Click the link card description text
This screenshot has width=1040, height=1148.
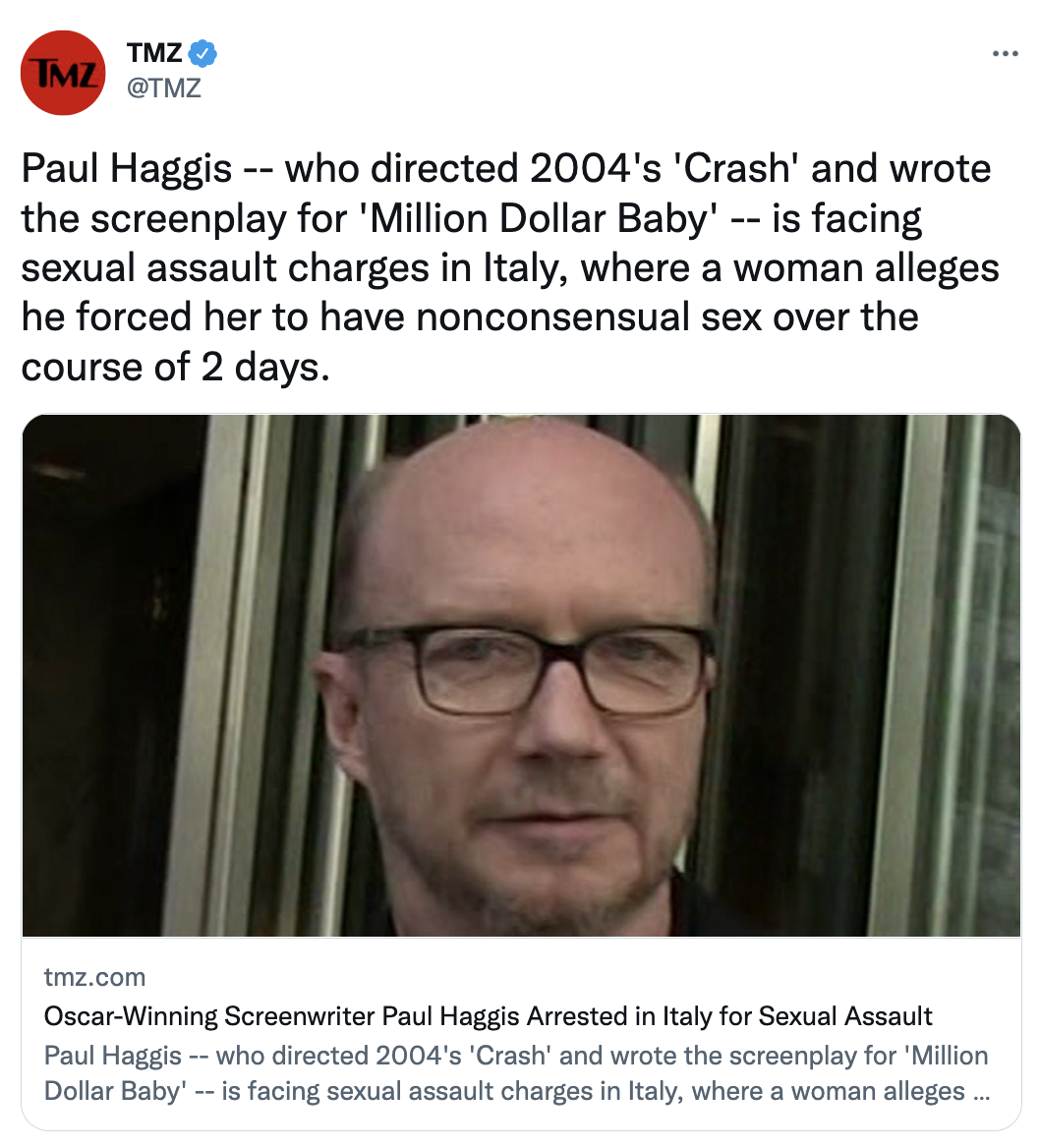tap(516, 1073)
